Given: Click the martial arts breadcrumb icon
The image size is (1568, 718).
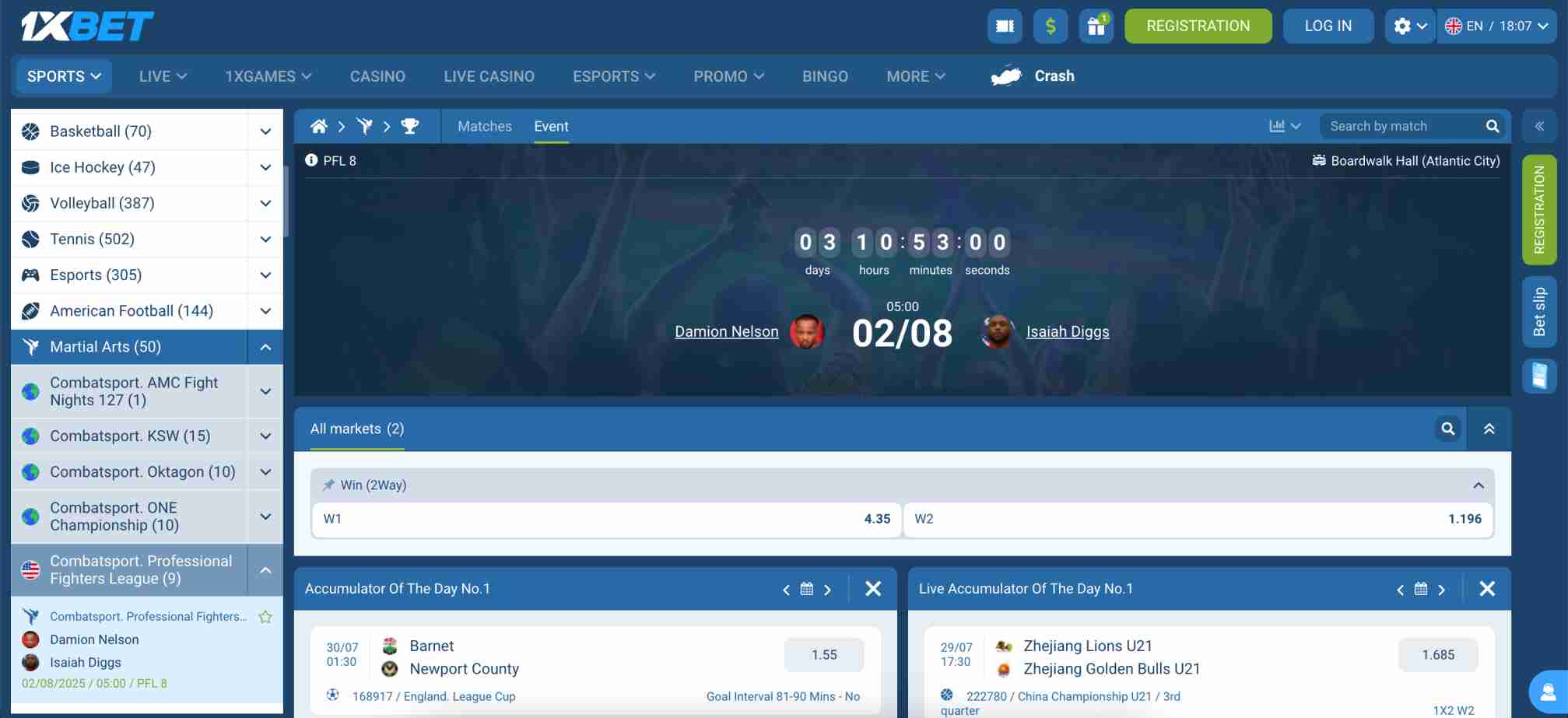Looking at the screenshot, I should click(x=364, y=126).
